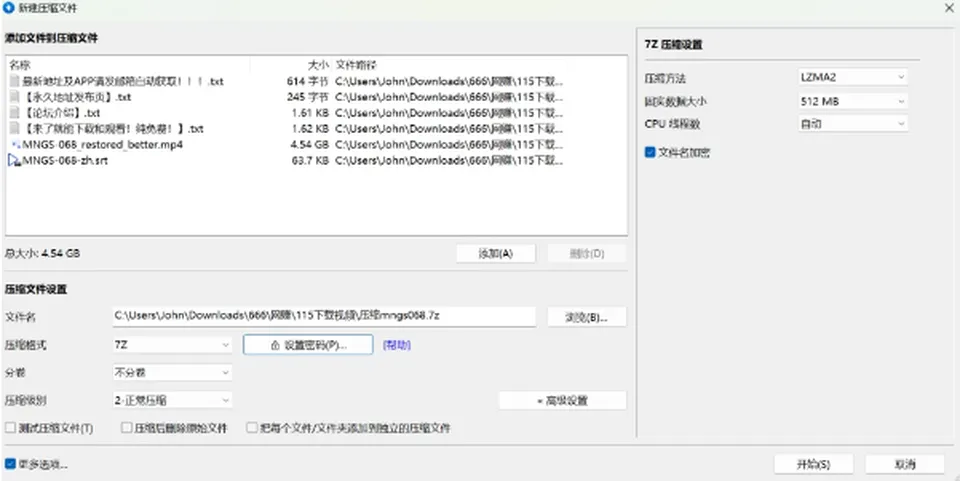Click the 文件名 archive path input field
This screenshot has width=960, height=481.
pos(324,316)
